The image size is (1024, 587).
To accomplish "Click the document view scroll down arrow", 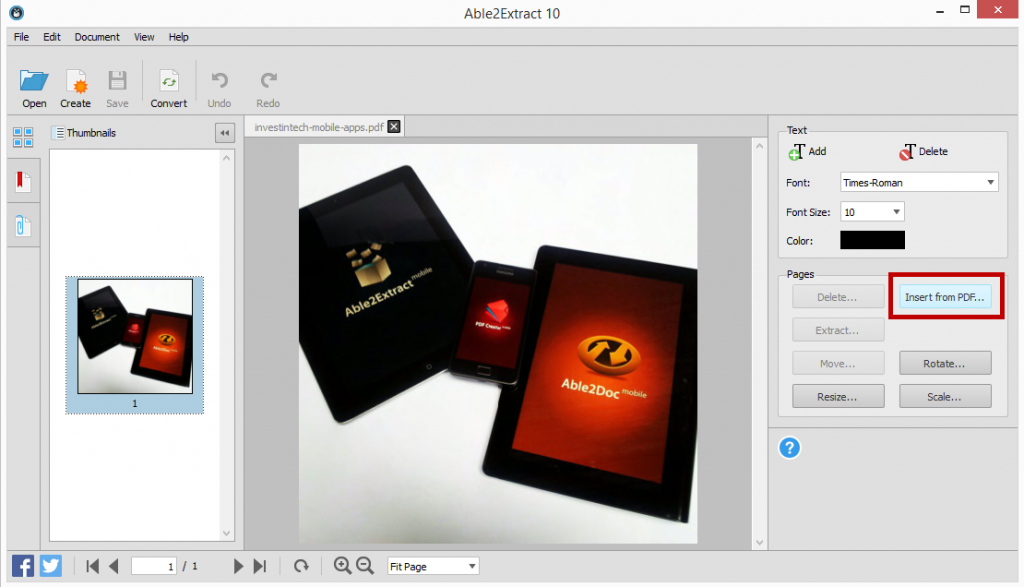I will [760, 542].
